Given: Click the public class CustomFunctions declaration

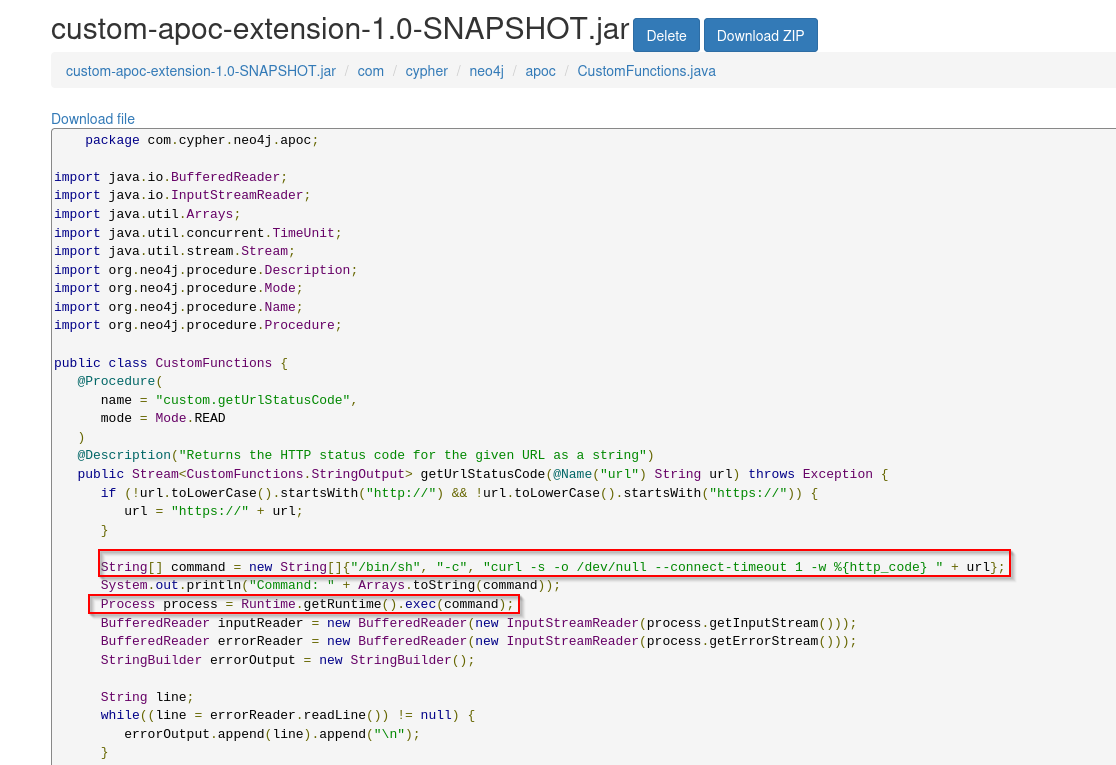Looking at the screenshot, I should pos(170,363).
